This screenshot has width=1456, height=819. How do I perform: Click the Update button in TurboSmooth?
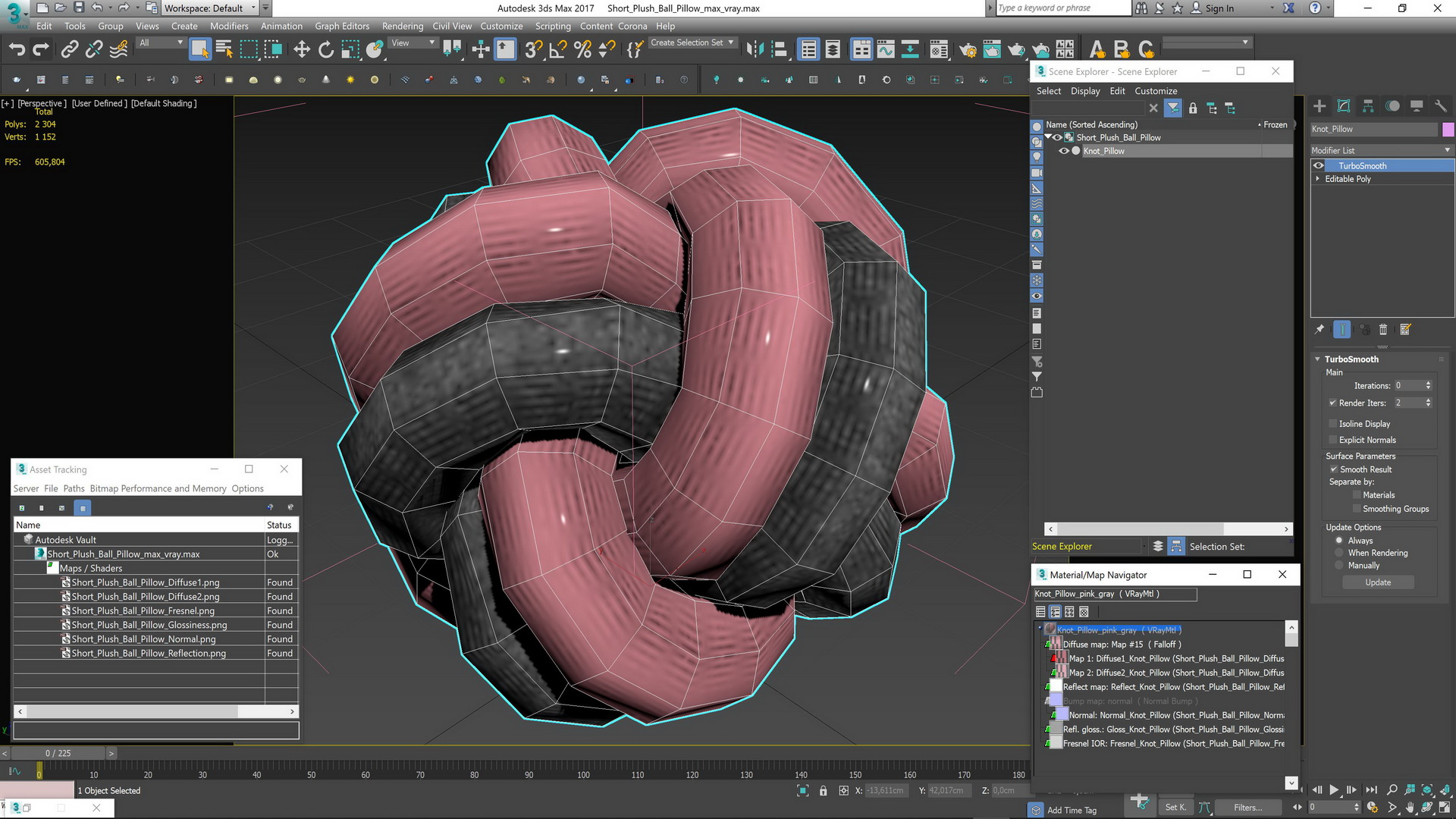(x=1378, y=582)
